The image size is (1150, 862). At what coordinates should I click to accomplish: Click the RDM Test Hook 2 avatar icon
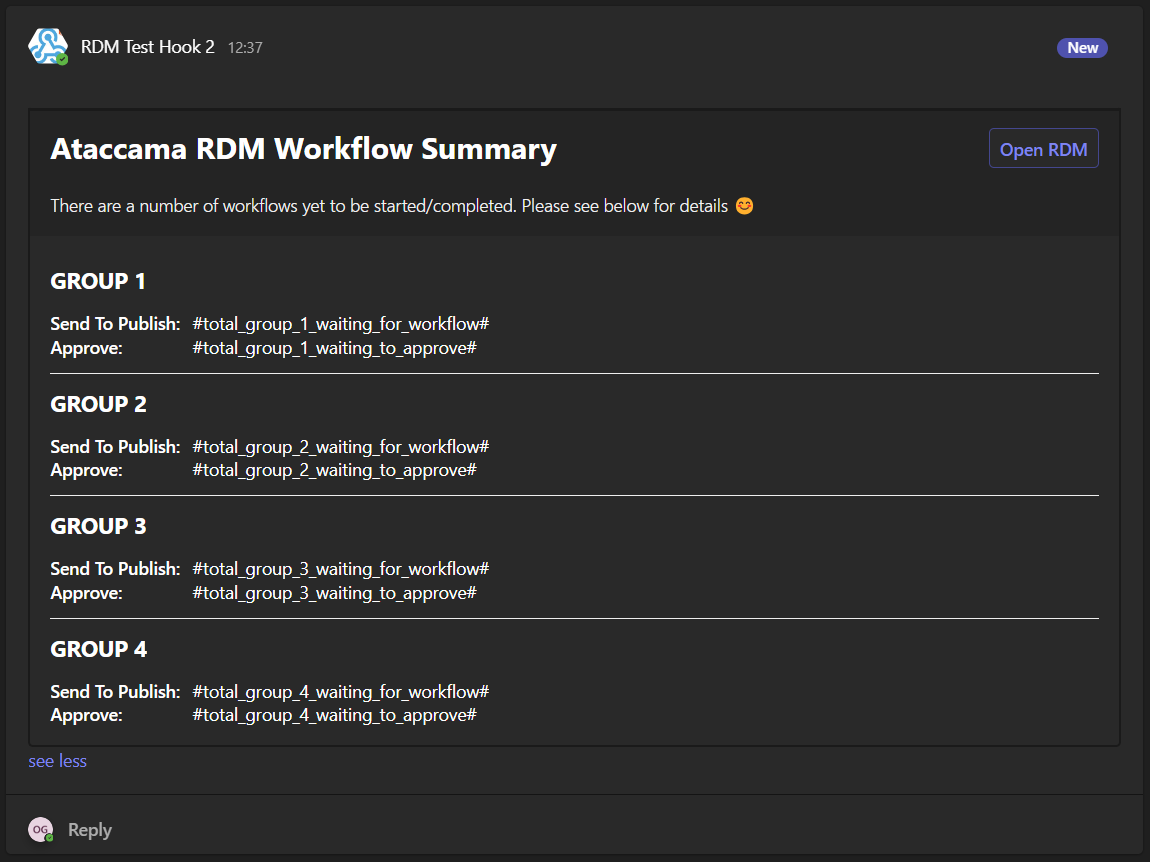(48, 46)
